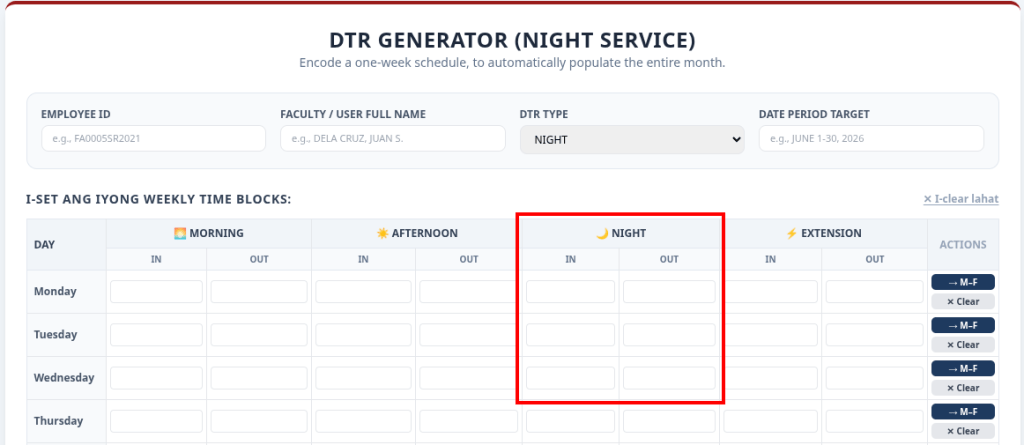
Task: Copy Monday's schedule with its M-F button
Action: click(963, 282)
